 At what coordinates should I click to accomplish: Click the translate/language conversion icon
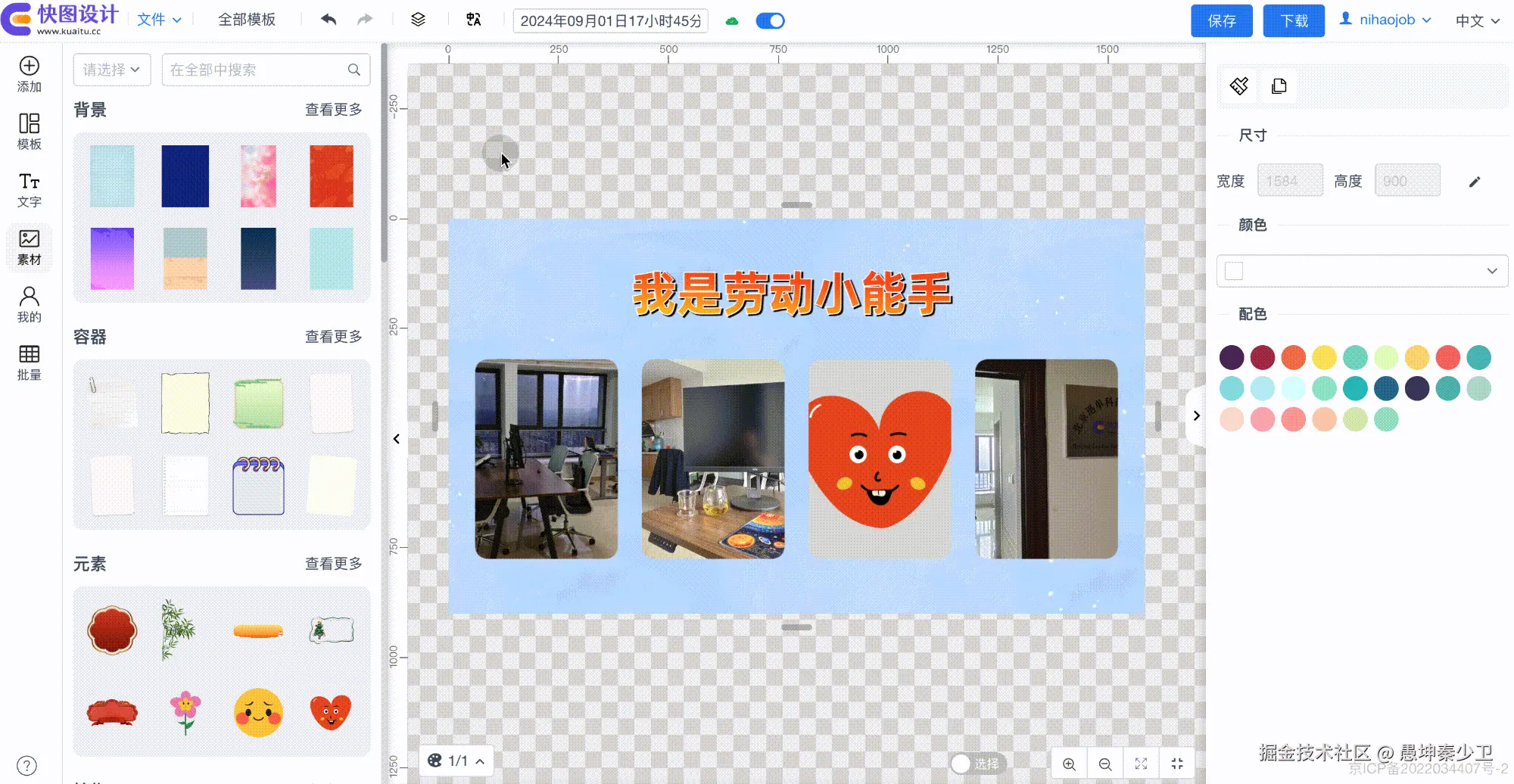coord(473,20)
